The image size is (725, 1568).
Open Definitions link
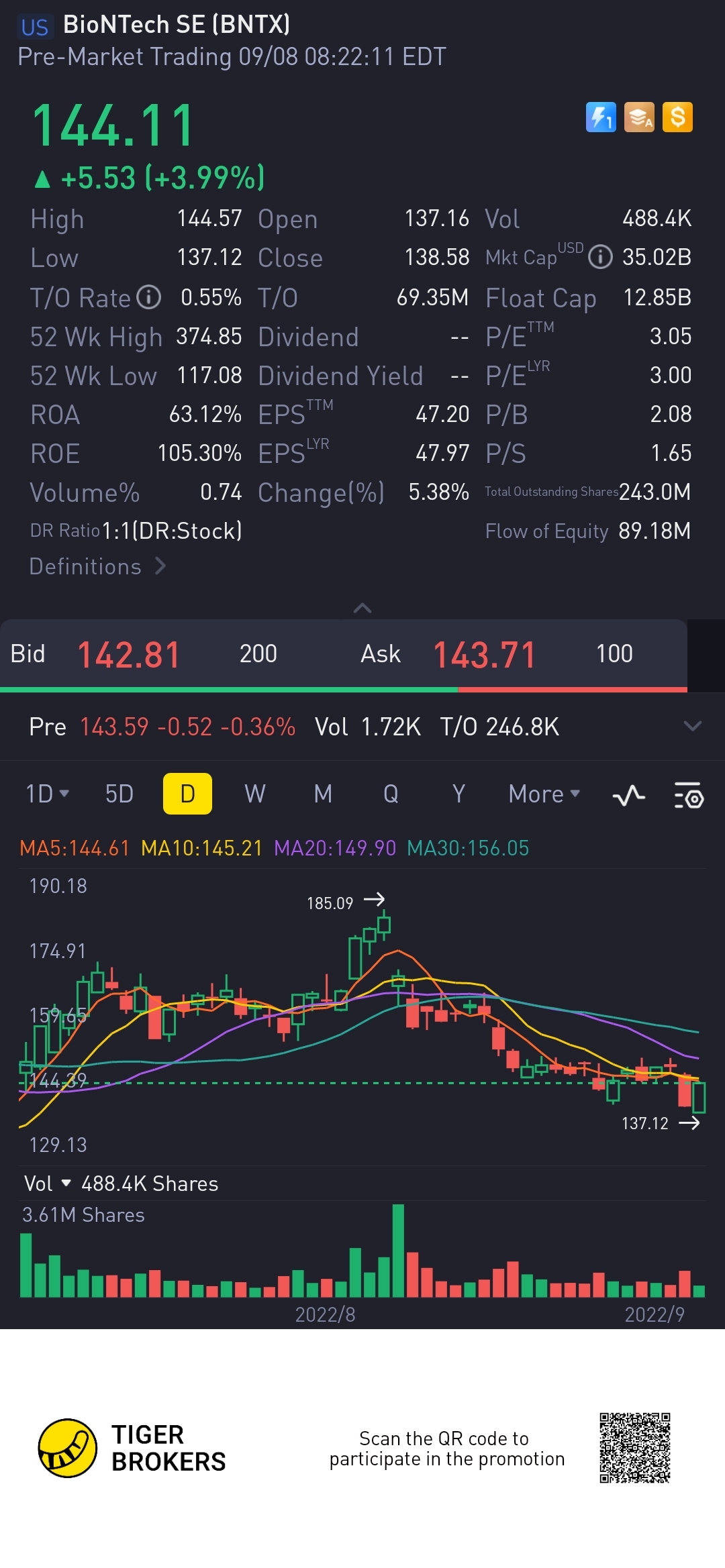tap(97, 566)
